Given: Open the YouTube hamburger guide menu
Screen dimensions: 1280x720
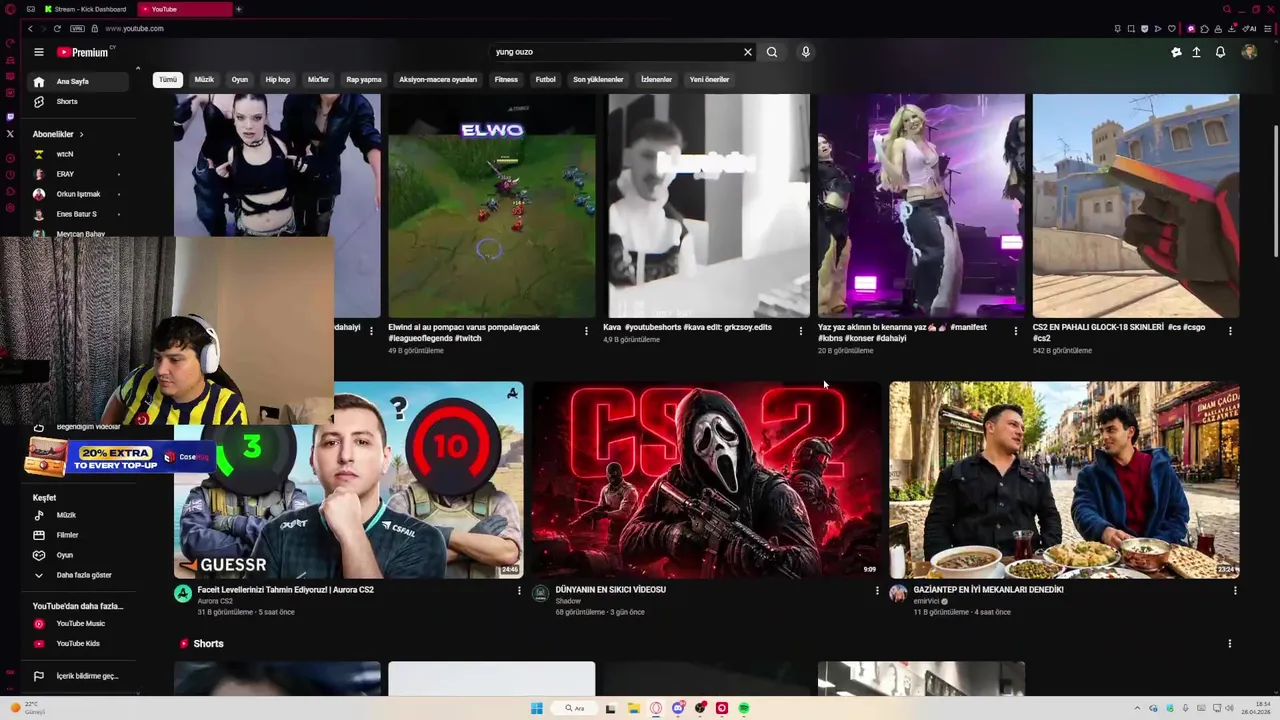Looking at the screenshot, I should click(39, 52).
